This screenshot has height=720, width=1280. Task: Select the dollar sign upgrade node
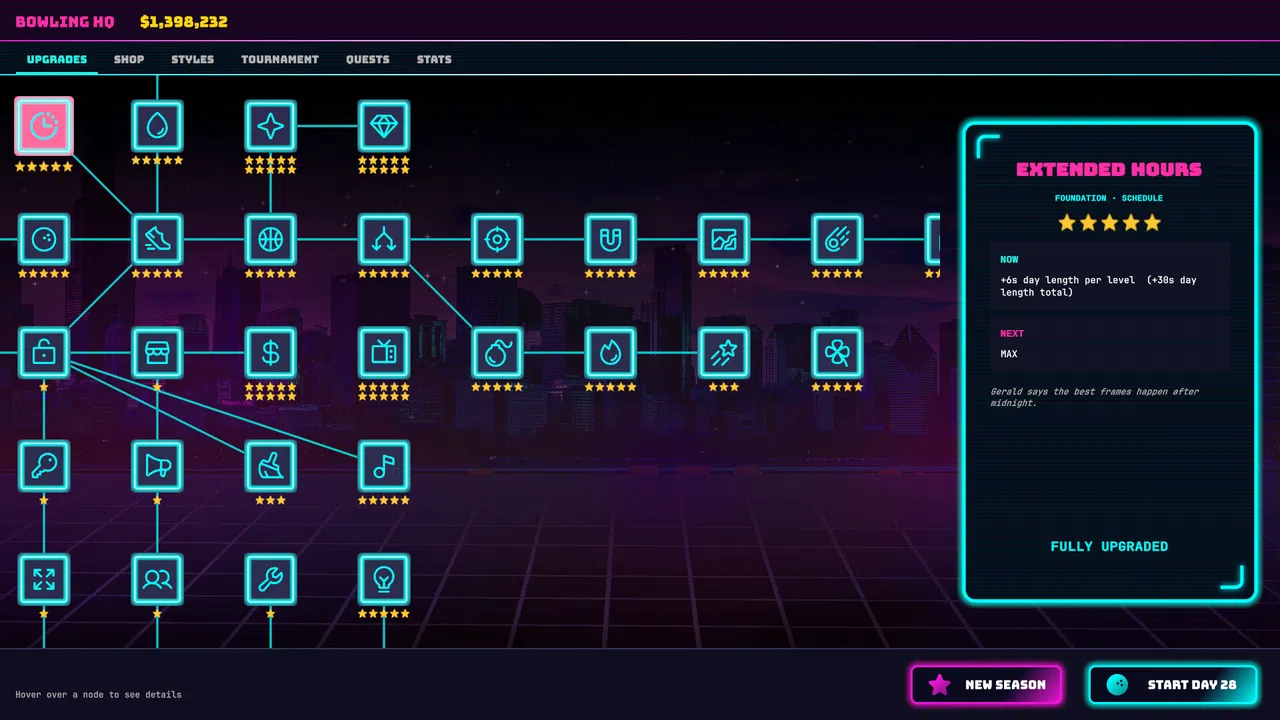click(270, 352)
